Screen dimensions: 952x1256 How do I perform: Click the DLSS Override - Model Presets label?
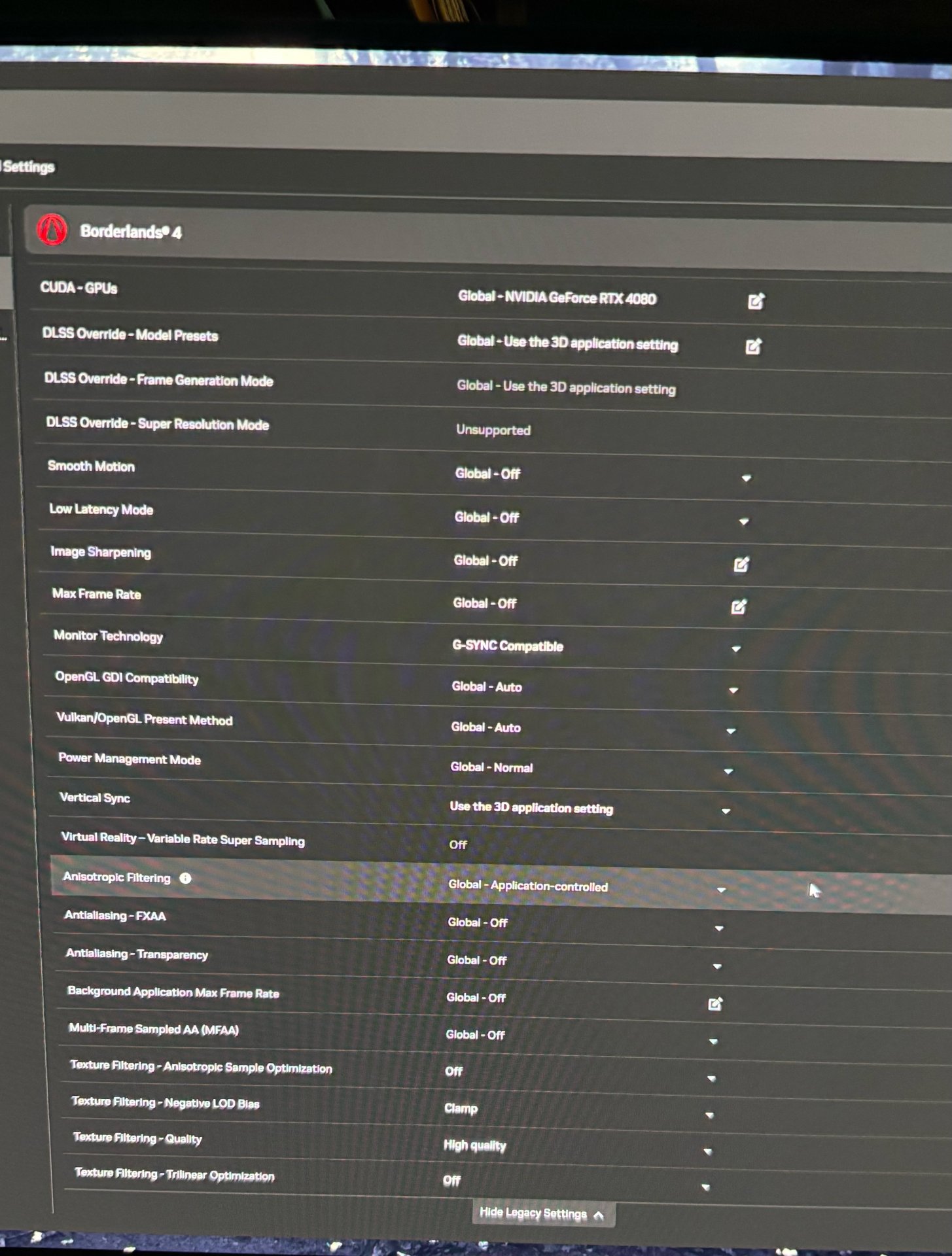tap(130, 334)
